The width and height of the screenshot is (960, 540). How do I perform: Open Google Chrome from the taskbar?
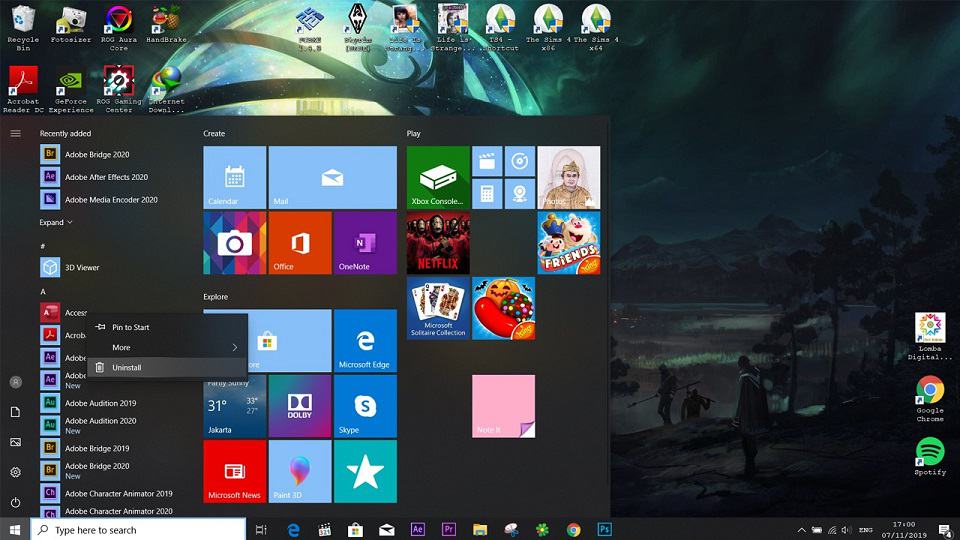[574, 530]
